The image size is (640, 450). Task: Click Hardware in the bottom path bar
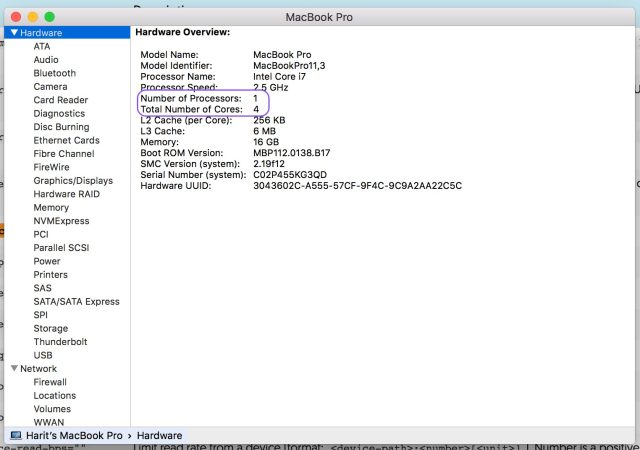click(160, 436)
